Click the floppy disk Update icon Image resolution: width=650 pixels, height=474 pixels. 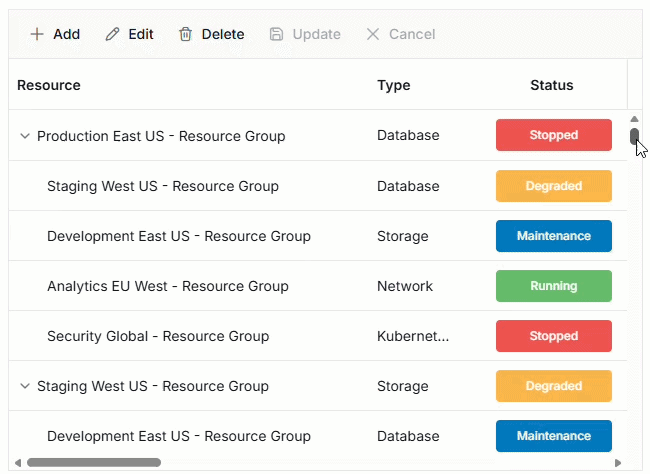tap(277, 34)
